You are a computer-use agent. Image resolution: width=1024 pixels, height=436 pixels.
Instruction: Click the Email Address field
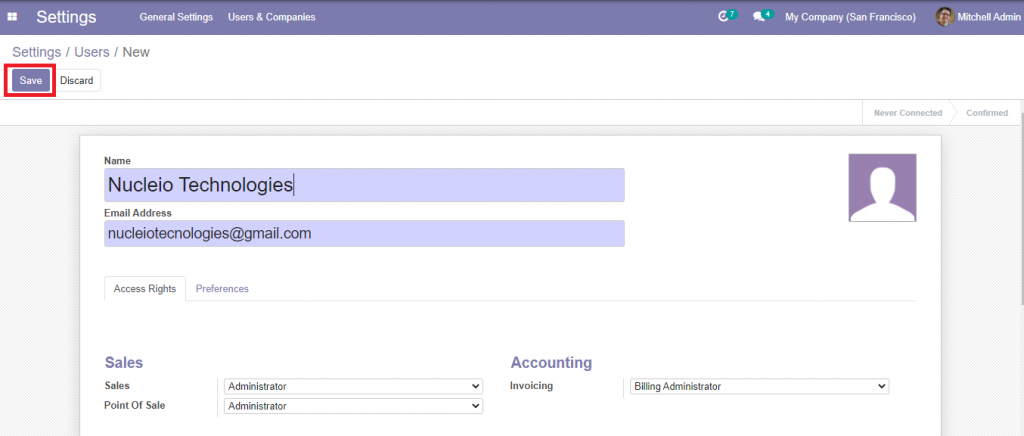coord(364,233)
